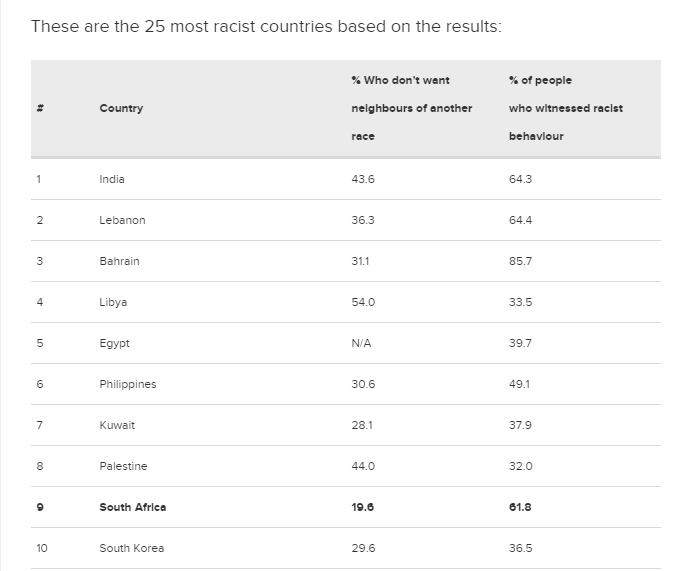Click the Country column header

121,108
